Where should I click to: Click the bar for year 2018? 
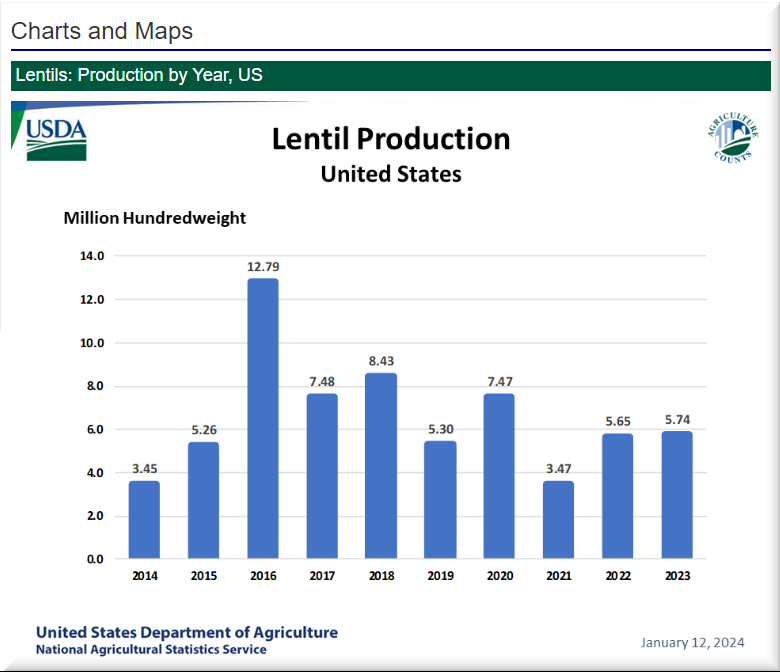click(381, 466)
